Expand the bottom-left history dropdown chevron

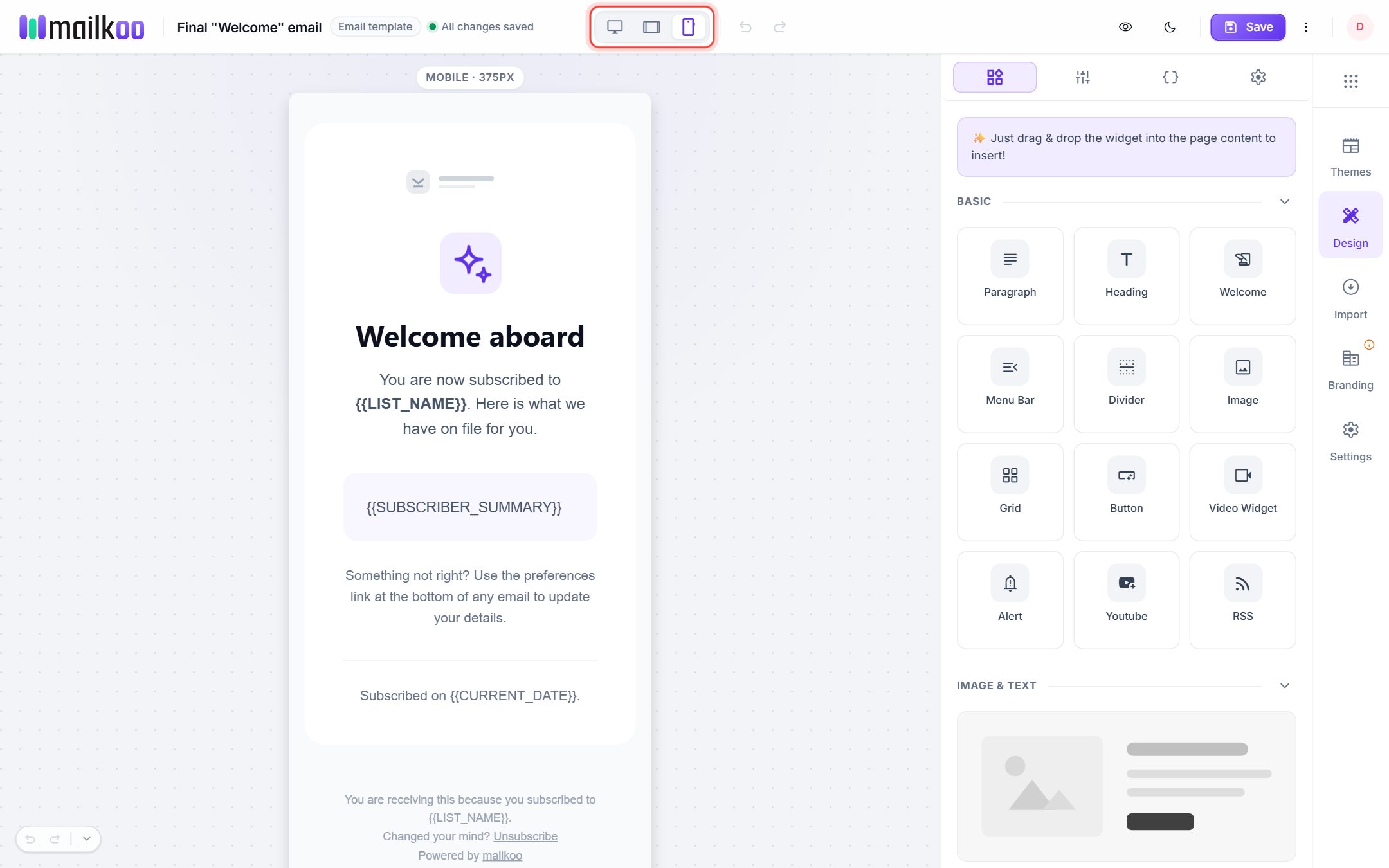pos(86,838)
